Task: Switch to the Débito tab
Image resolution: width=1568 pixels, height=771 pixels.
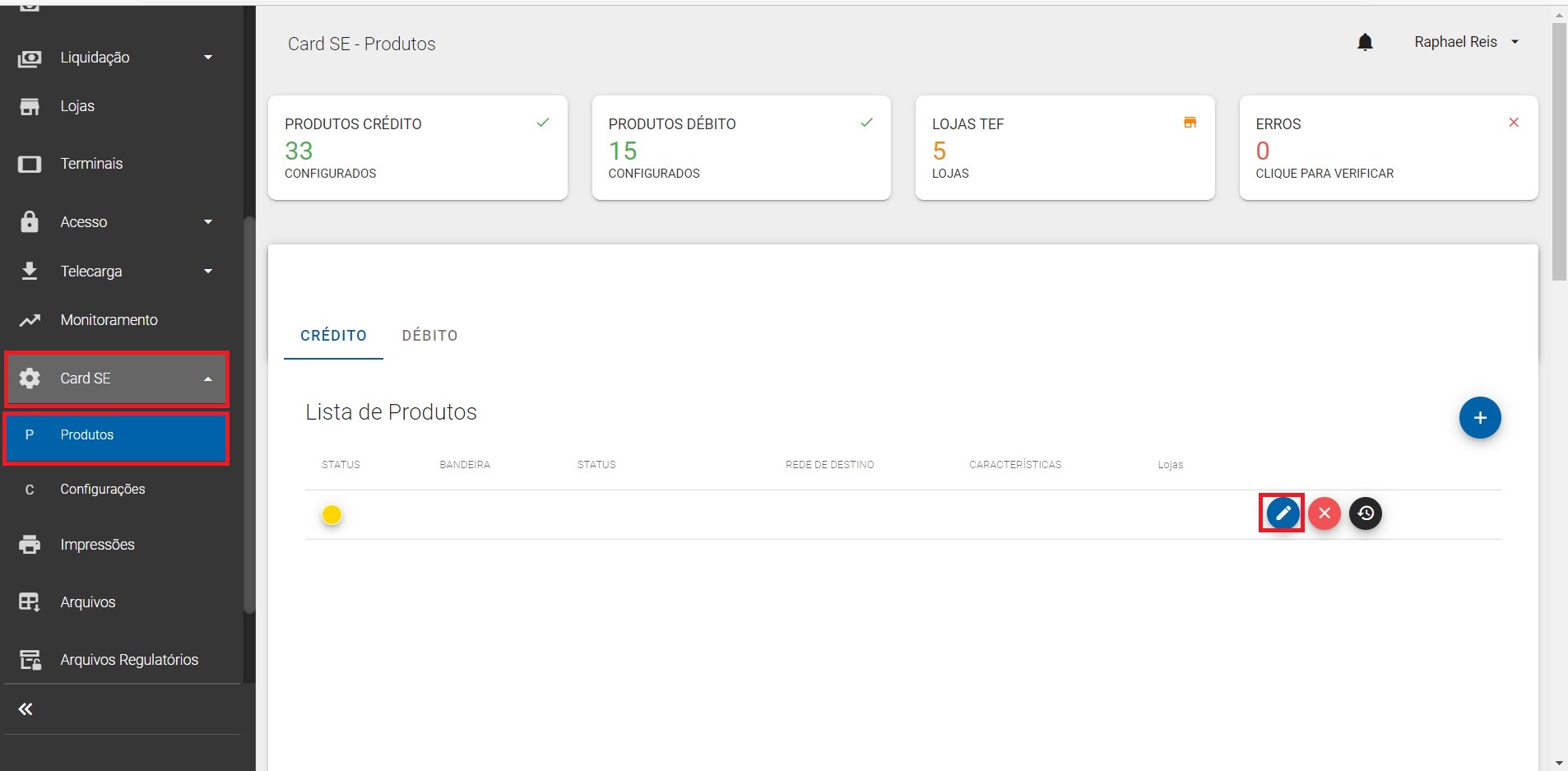Action: tap(429, 336)
